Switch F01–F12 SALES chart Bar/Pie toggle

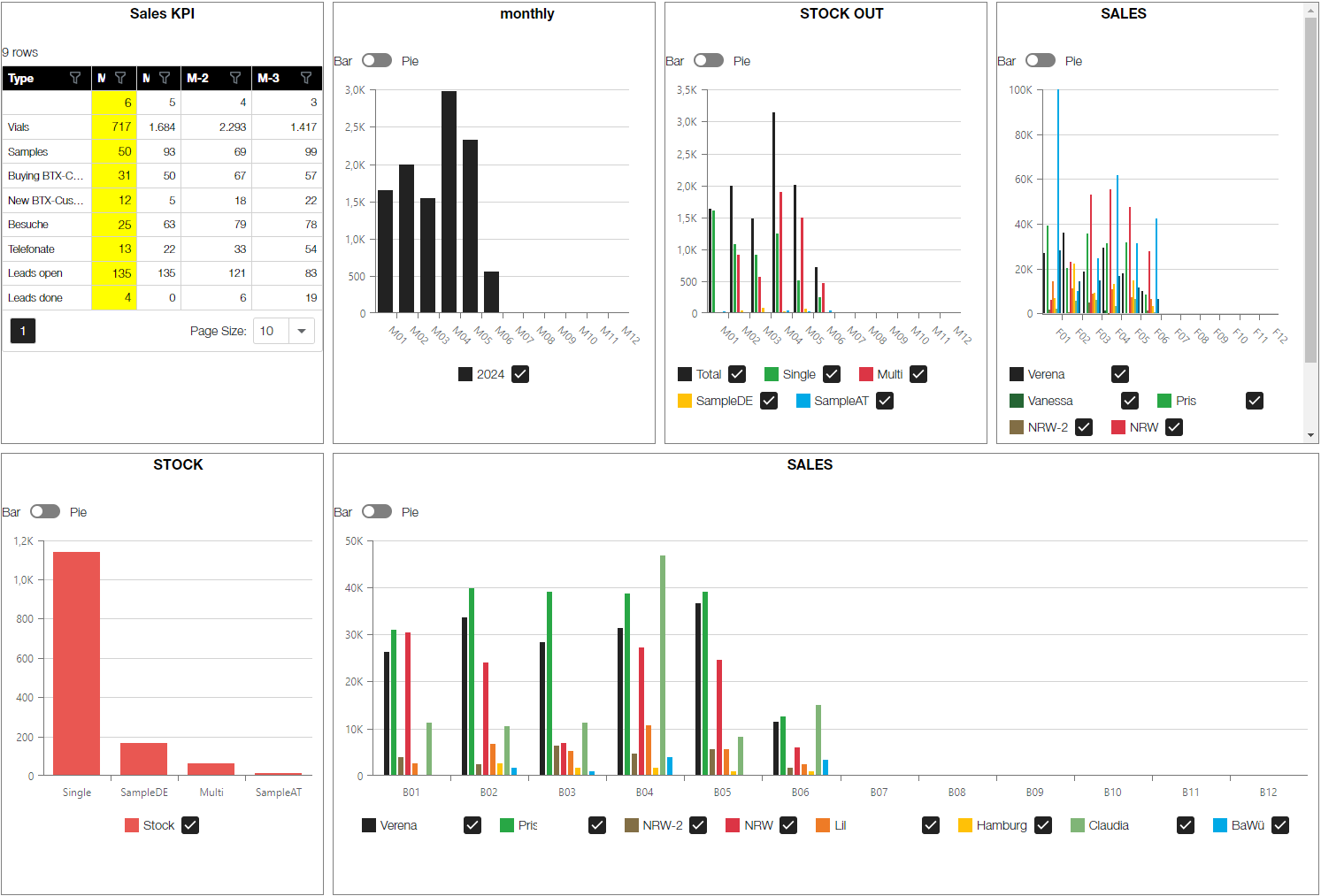[x=1041, y=60]
